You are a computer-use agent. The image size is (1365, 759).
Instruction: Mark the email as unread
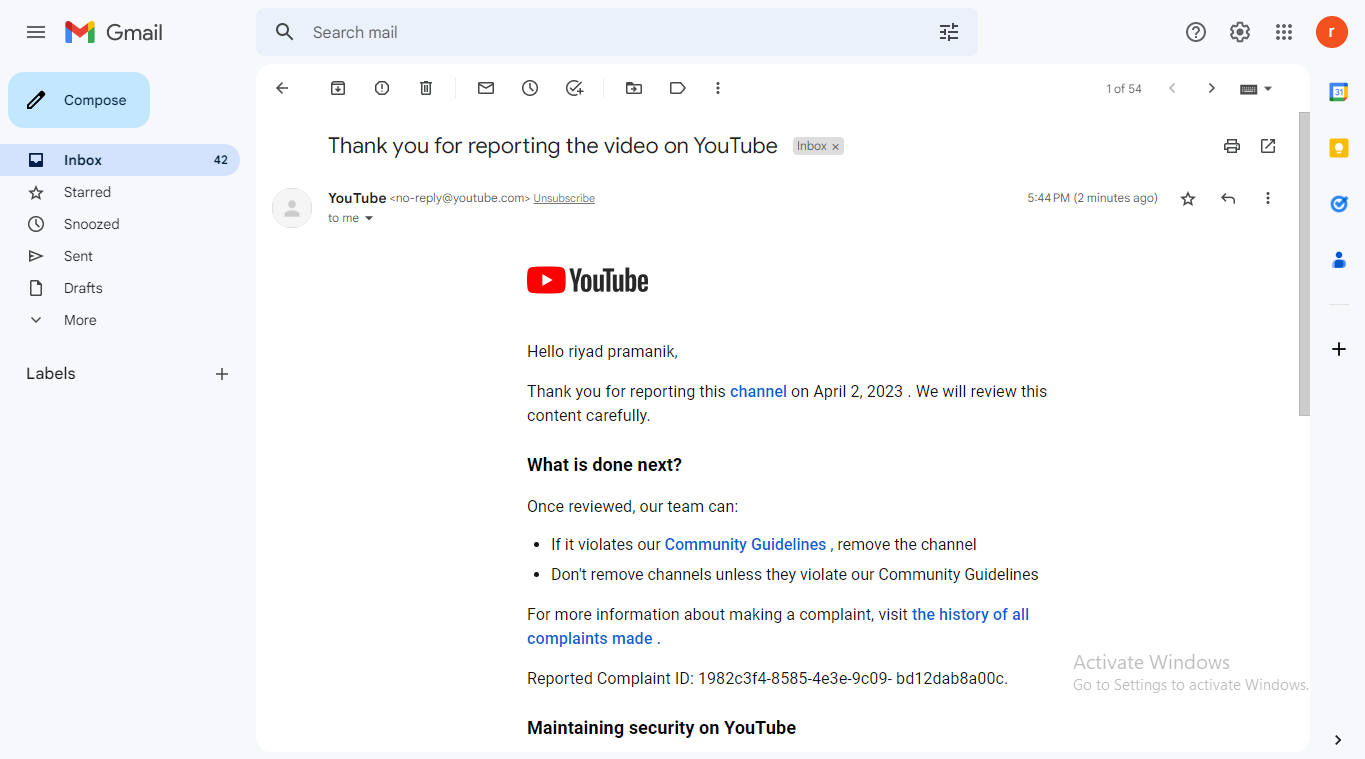pyautogui.click(x=486, y=88)
